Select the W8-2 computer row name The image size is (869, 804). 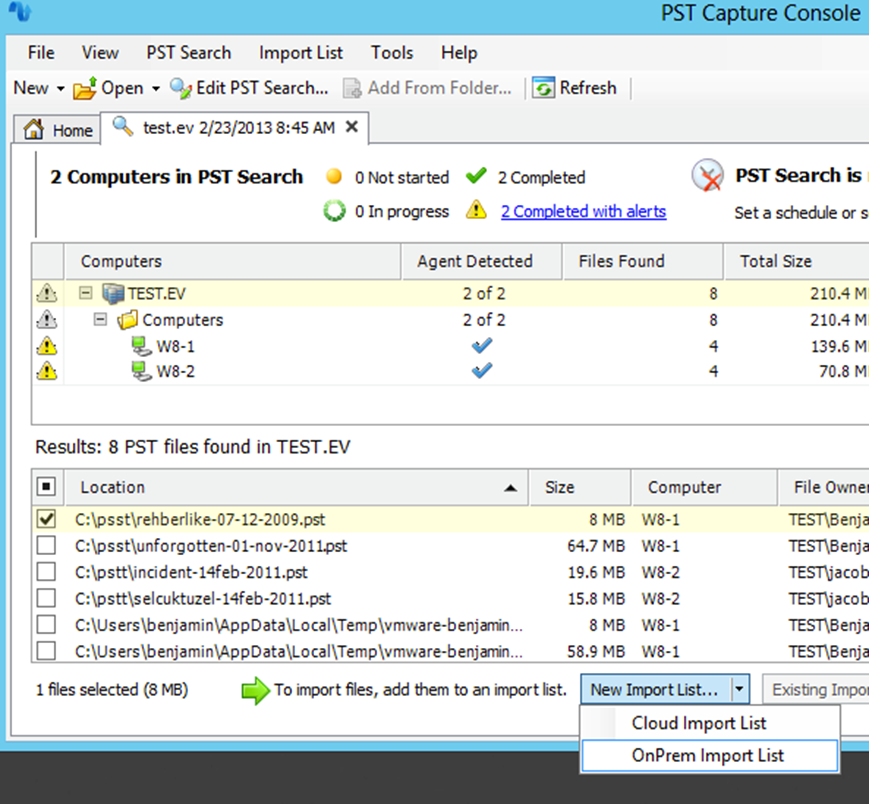pos(176,371)
